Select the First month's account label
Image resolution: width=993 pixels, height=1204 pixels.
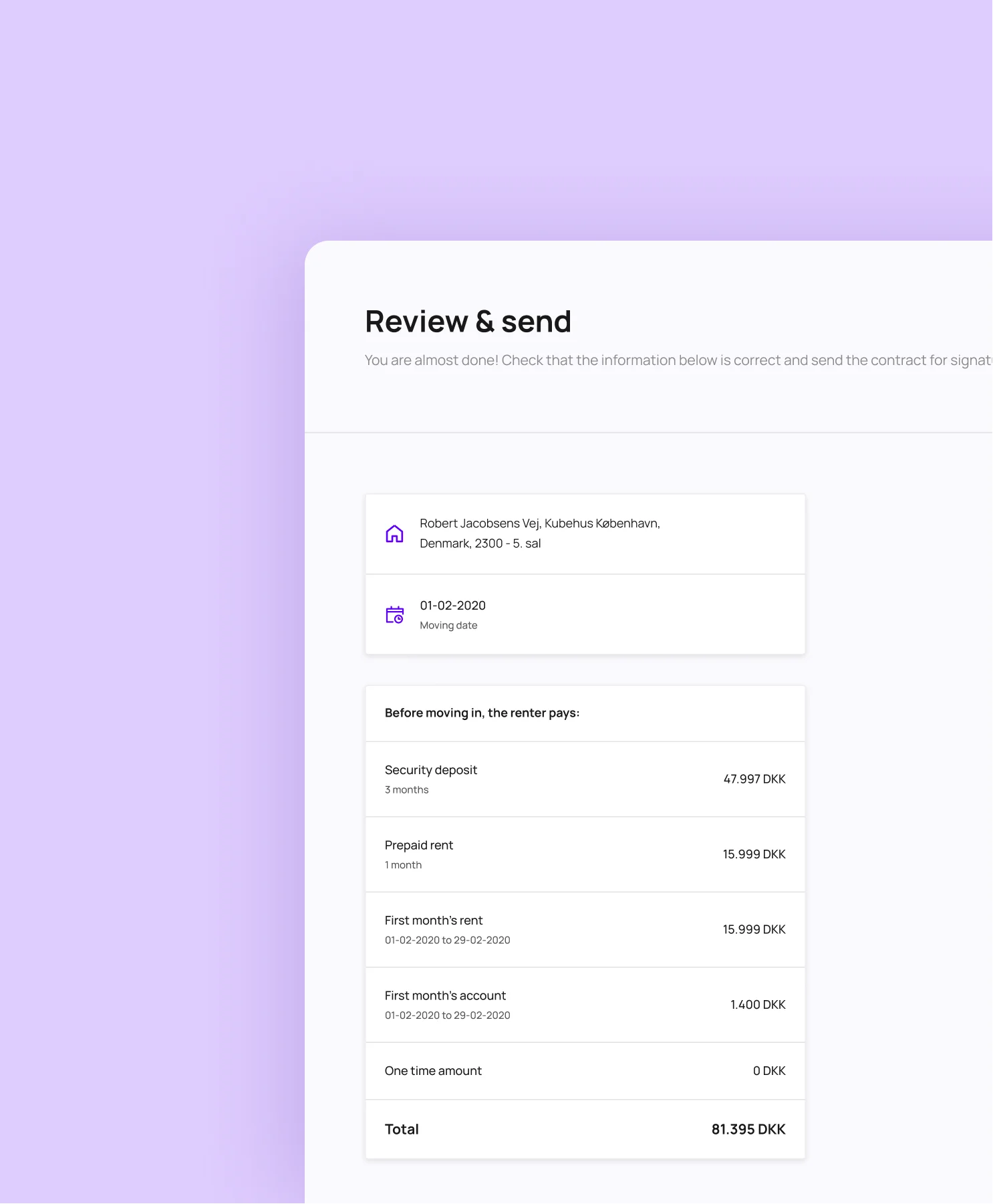click(445, 995)
